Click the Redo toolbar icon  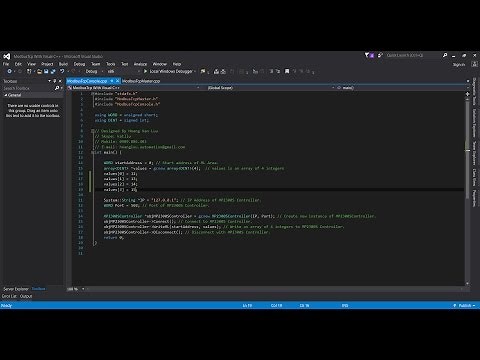coord(74,71)
